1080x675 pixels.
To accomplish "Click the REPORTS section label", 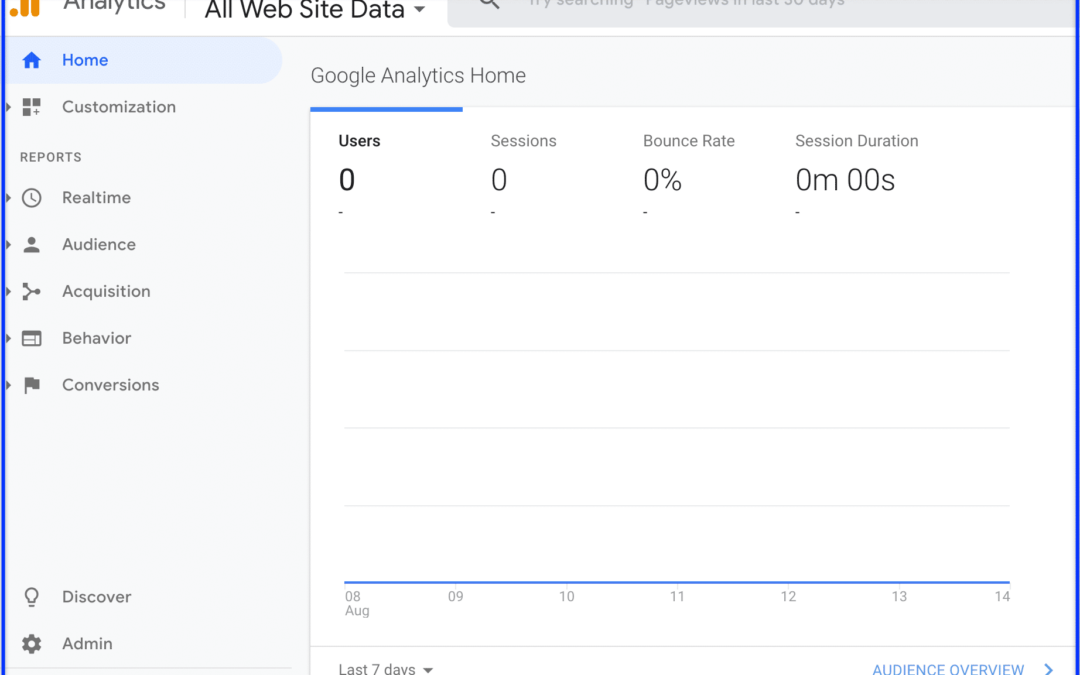I will [51, 157].
